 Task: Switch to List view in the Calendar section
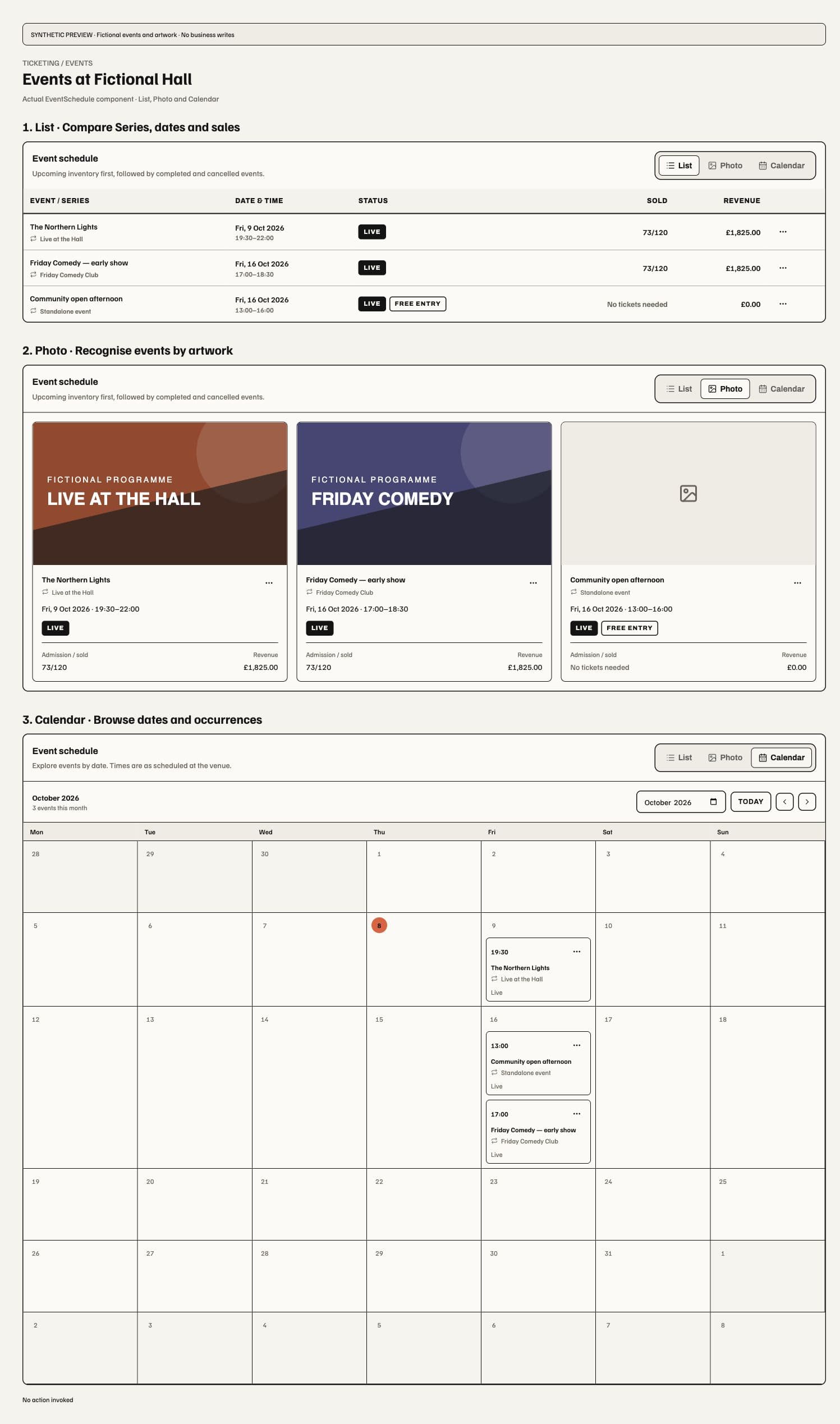679,757
